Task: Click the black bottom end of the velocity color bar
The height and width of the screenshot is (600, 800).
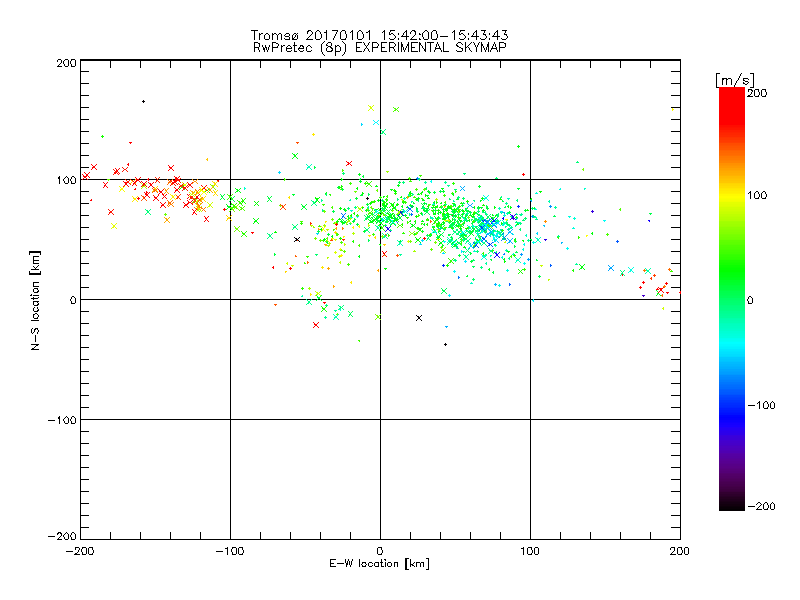Action: tap(732, 504)
